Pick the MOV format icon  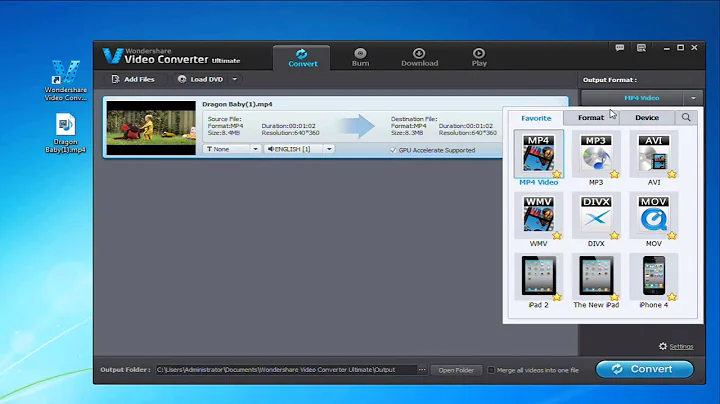[x=654, y=215]
